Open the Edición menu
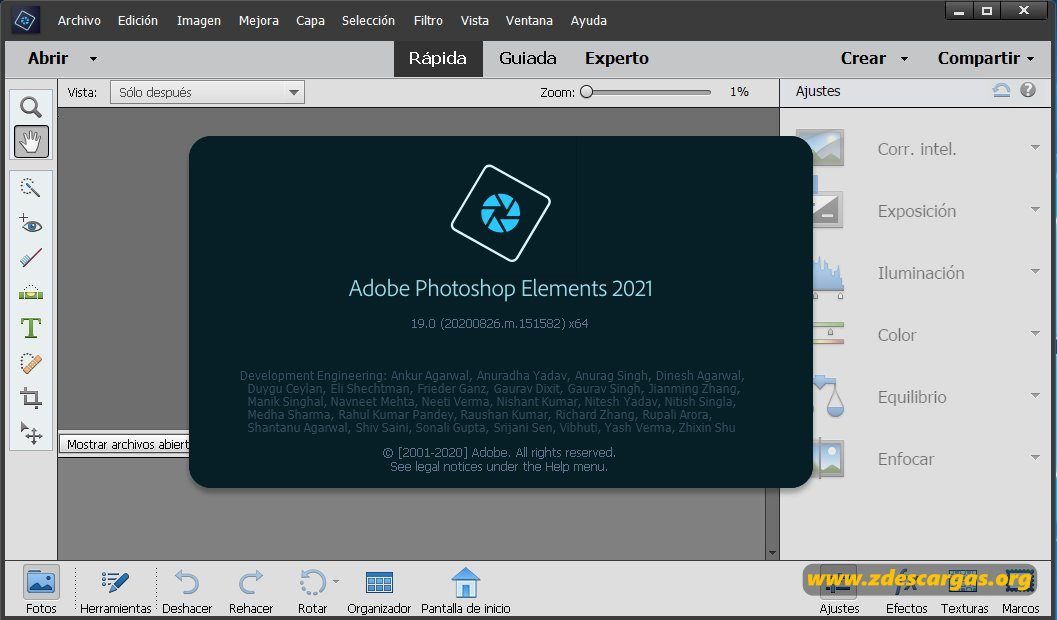 pyautogui.click(x=139, y=21)
